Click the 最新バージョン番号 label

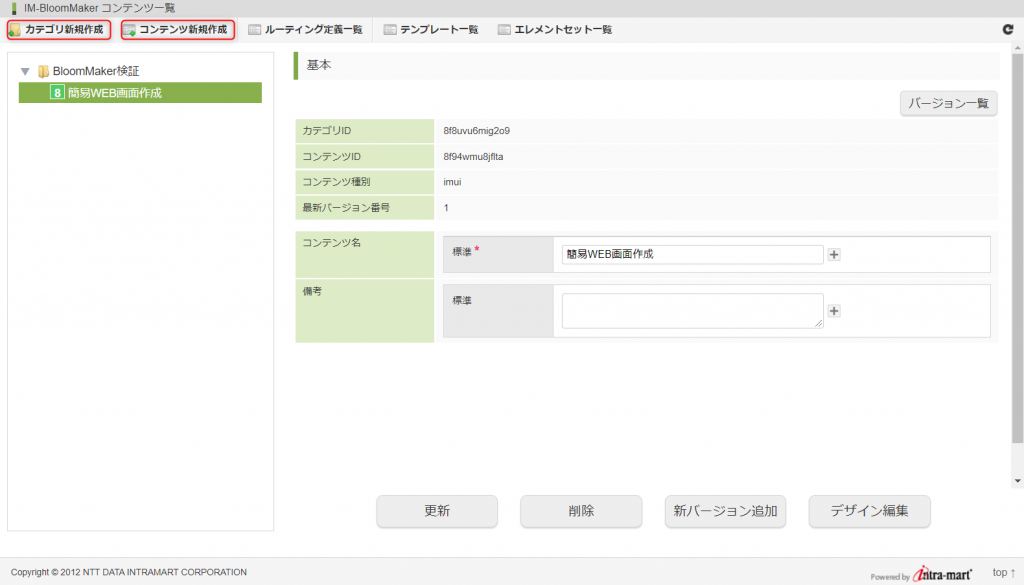[x=346, y=208]
